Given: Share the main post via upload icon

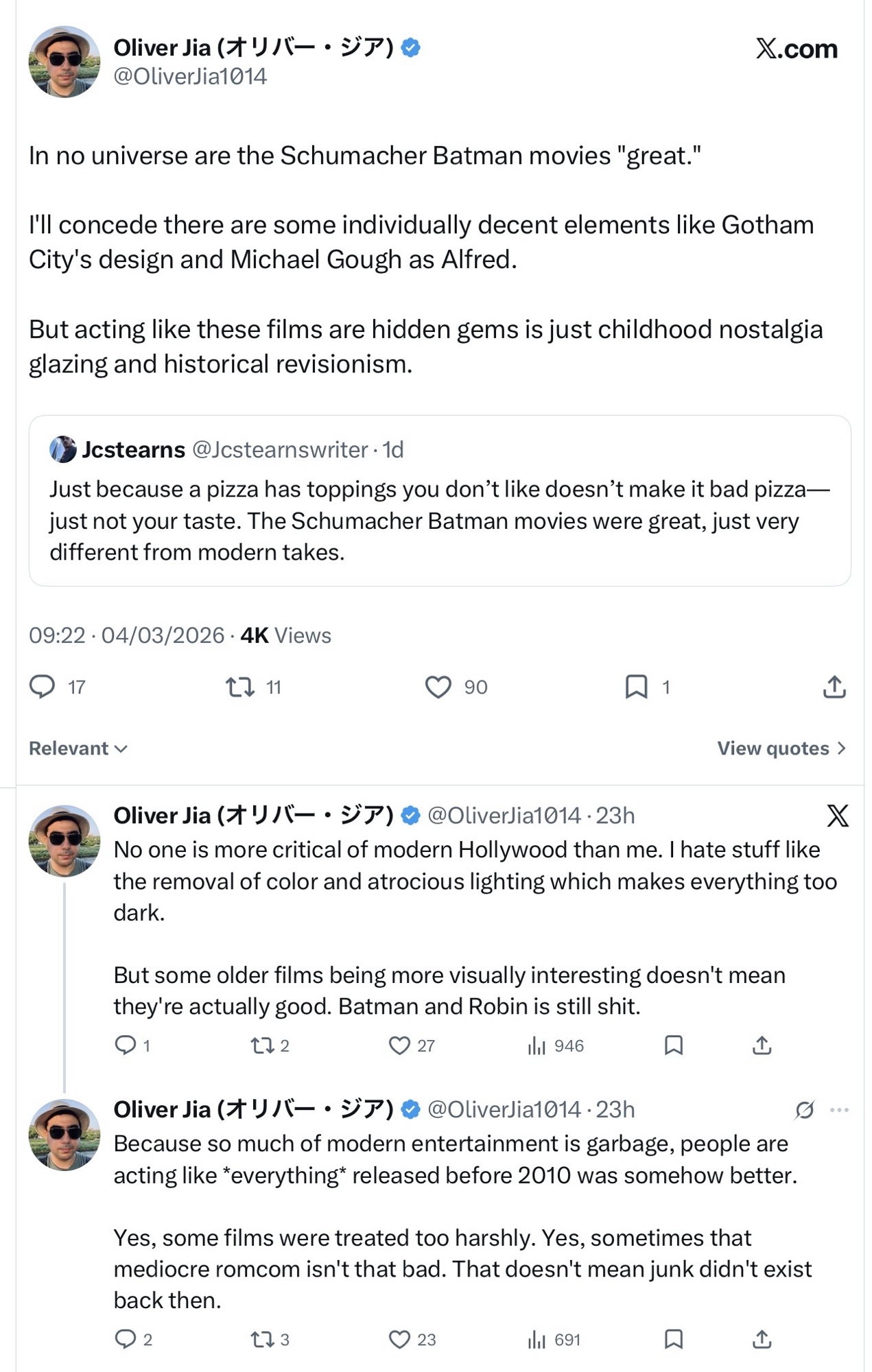Looking at the screenshot, I should point(834,687).
